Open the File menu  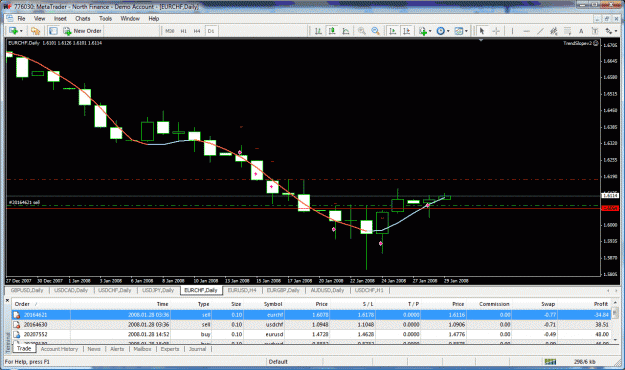[21, 18]
